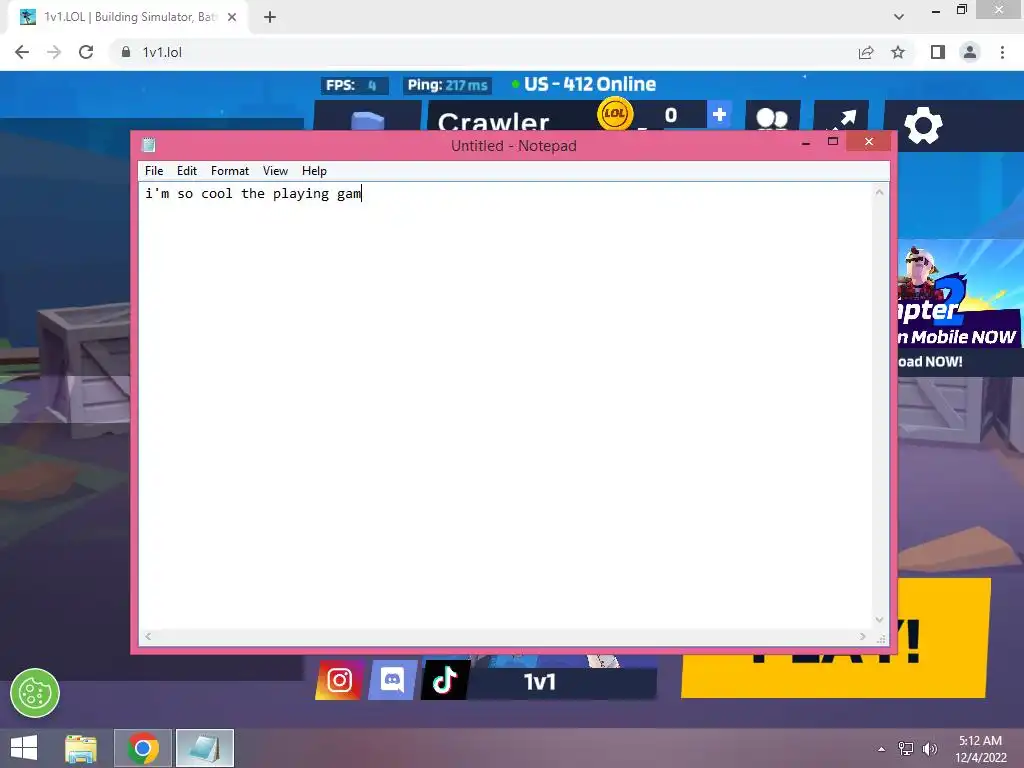1024x768 pixels.
Task: Open the Windows Start button
Action: click(x=24, y=748)
